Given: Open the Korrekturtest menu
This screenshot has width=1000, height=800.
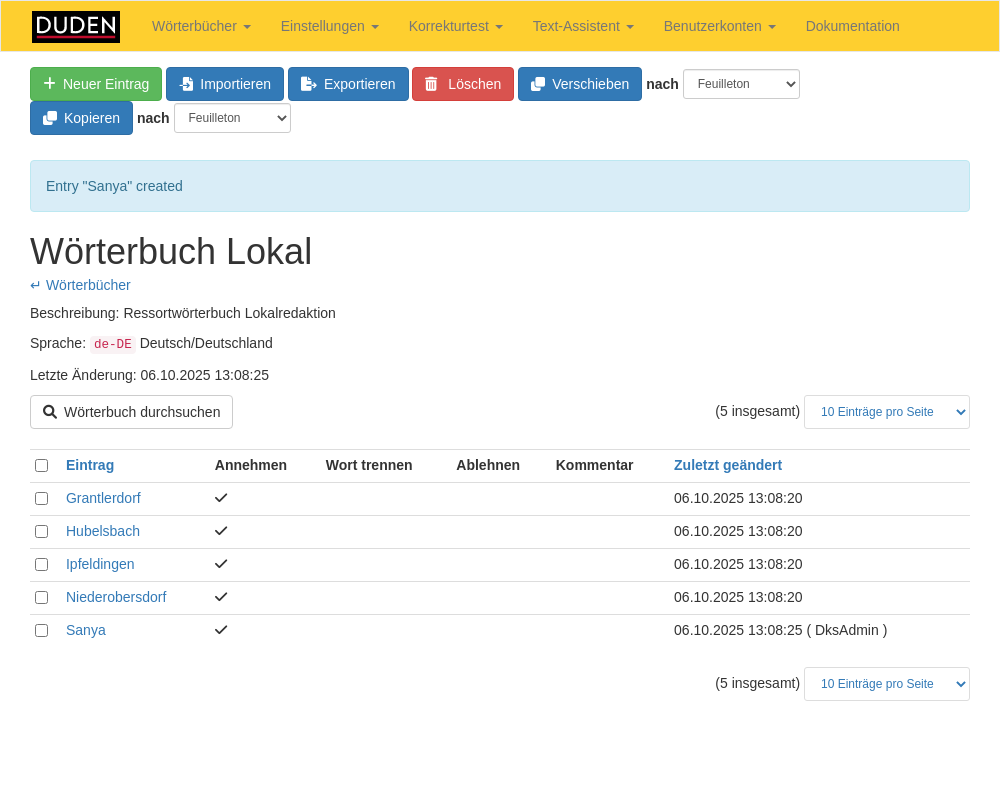Looking at the screenshot, I should (455, 26).
